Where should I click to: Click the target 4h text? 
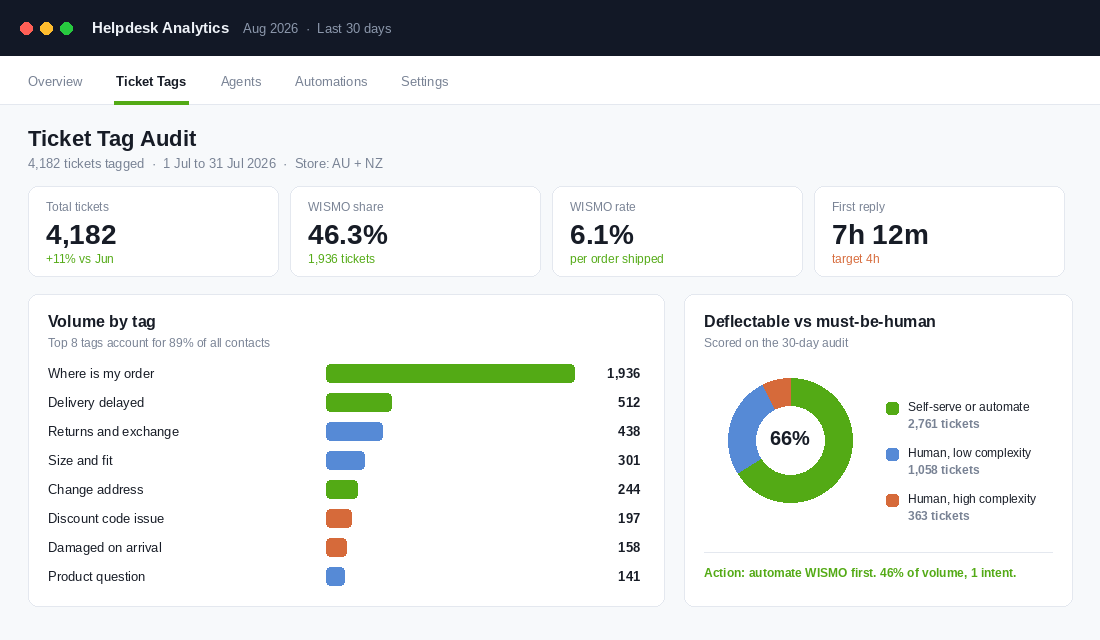pos(855,259)
